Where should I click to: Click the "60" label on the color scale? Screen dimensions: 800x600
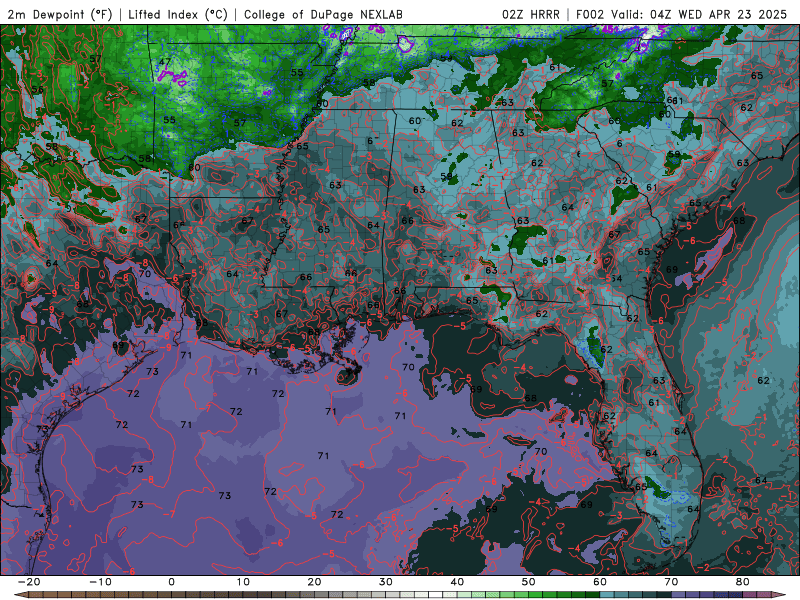point(600,582)
